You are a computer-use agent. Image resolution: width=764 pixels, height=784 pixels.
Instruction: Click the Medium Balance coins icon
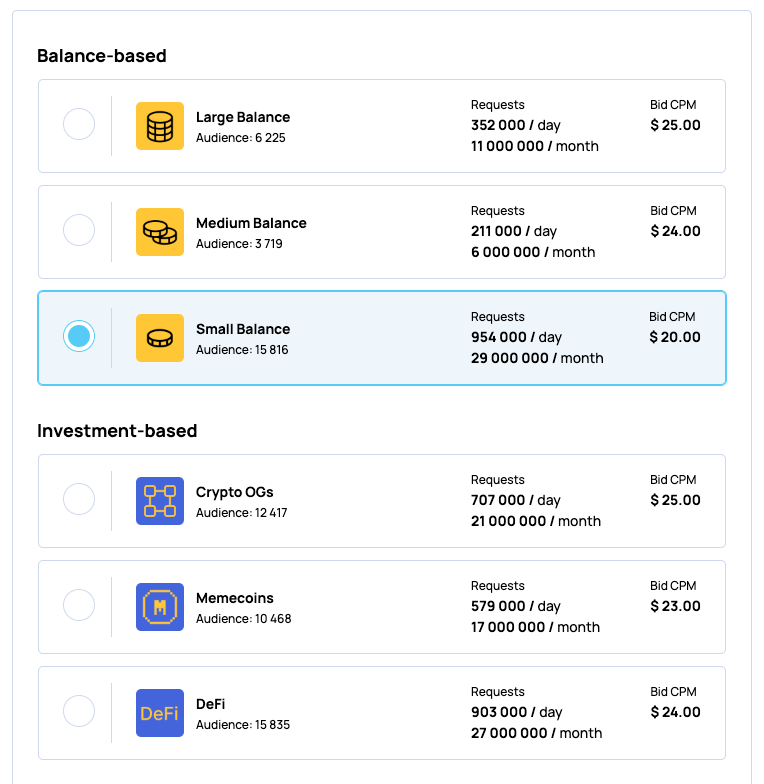click(x=160, y=232)
